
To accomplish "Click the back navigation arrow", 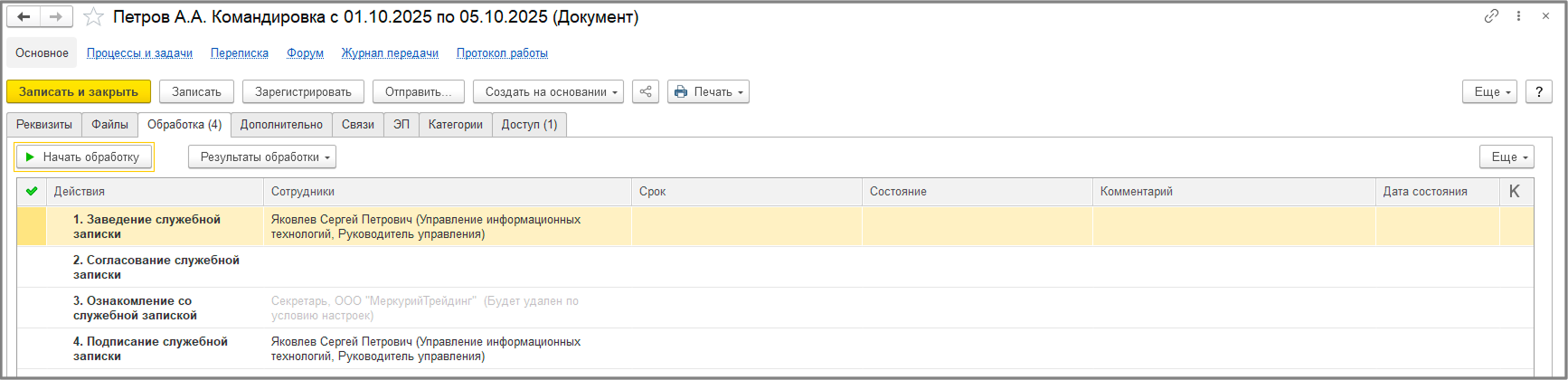I will (24, 17).
